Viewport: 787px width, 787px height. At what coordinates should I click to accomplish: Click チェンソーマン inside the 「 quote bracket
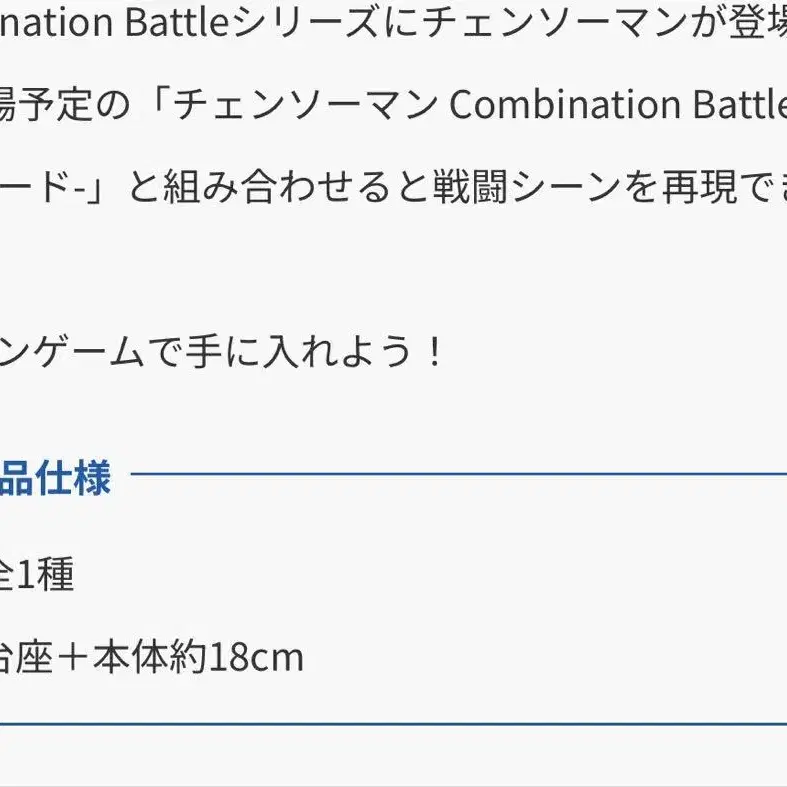[306, 105]
